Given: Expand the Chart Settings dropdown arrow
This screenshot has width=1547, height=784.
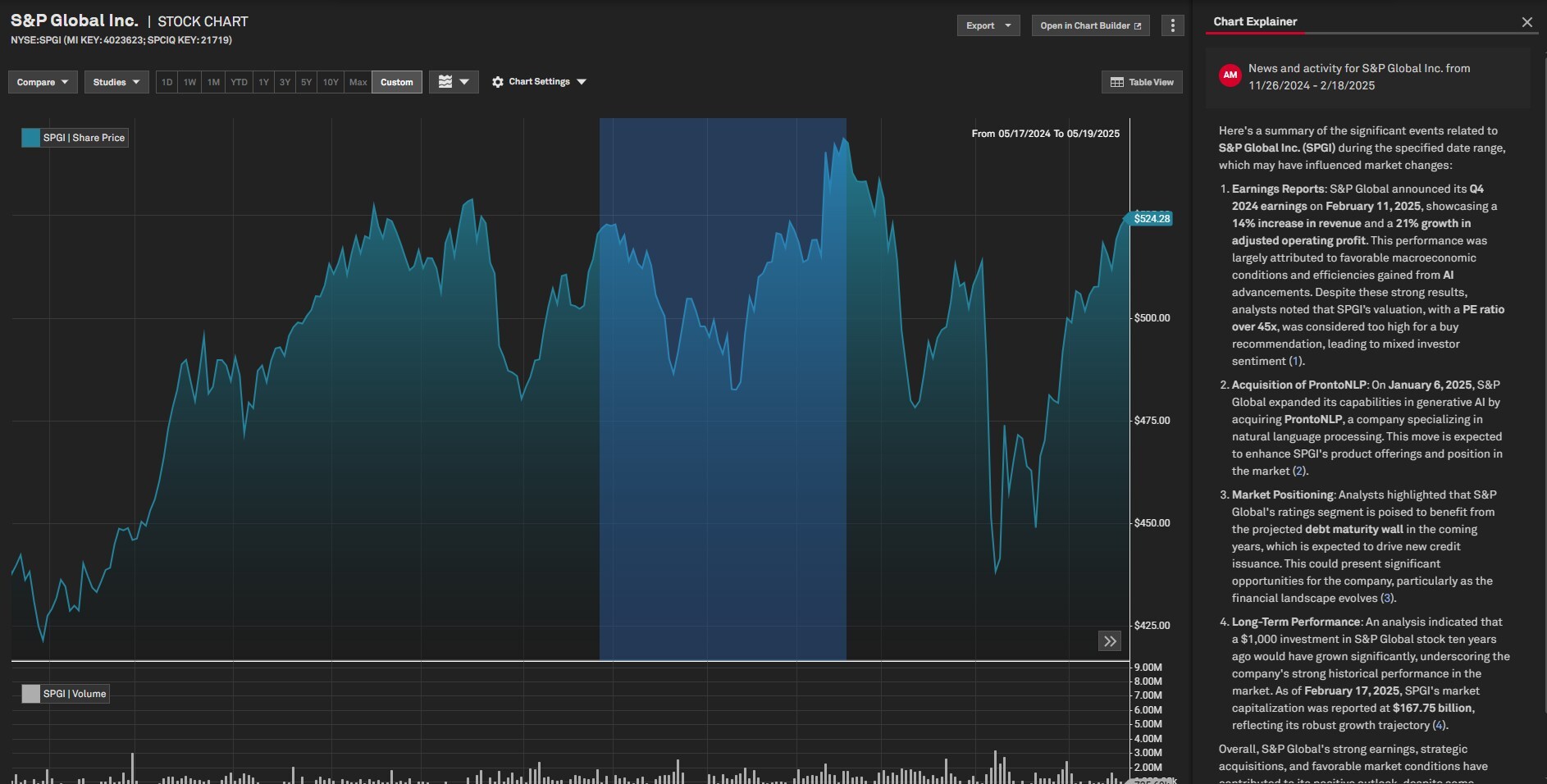Looking at the screenshot, I should point(582,82).
